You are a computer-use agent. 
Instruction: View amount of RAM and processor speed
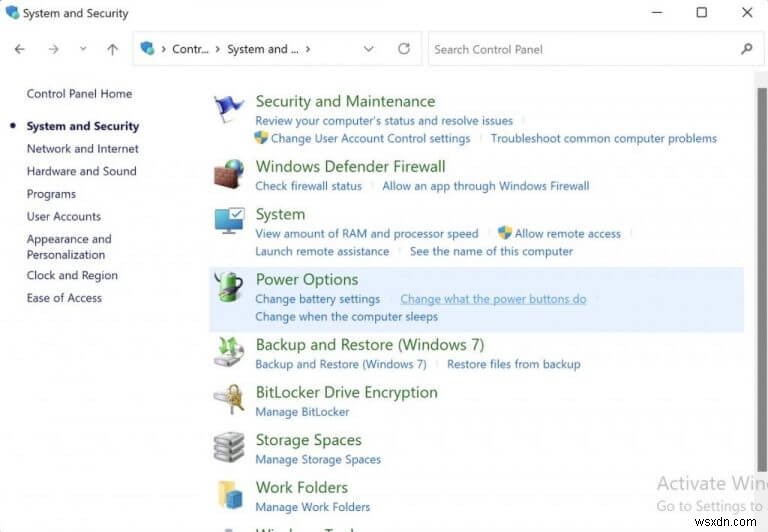[367, 234]
